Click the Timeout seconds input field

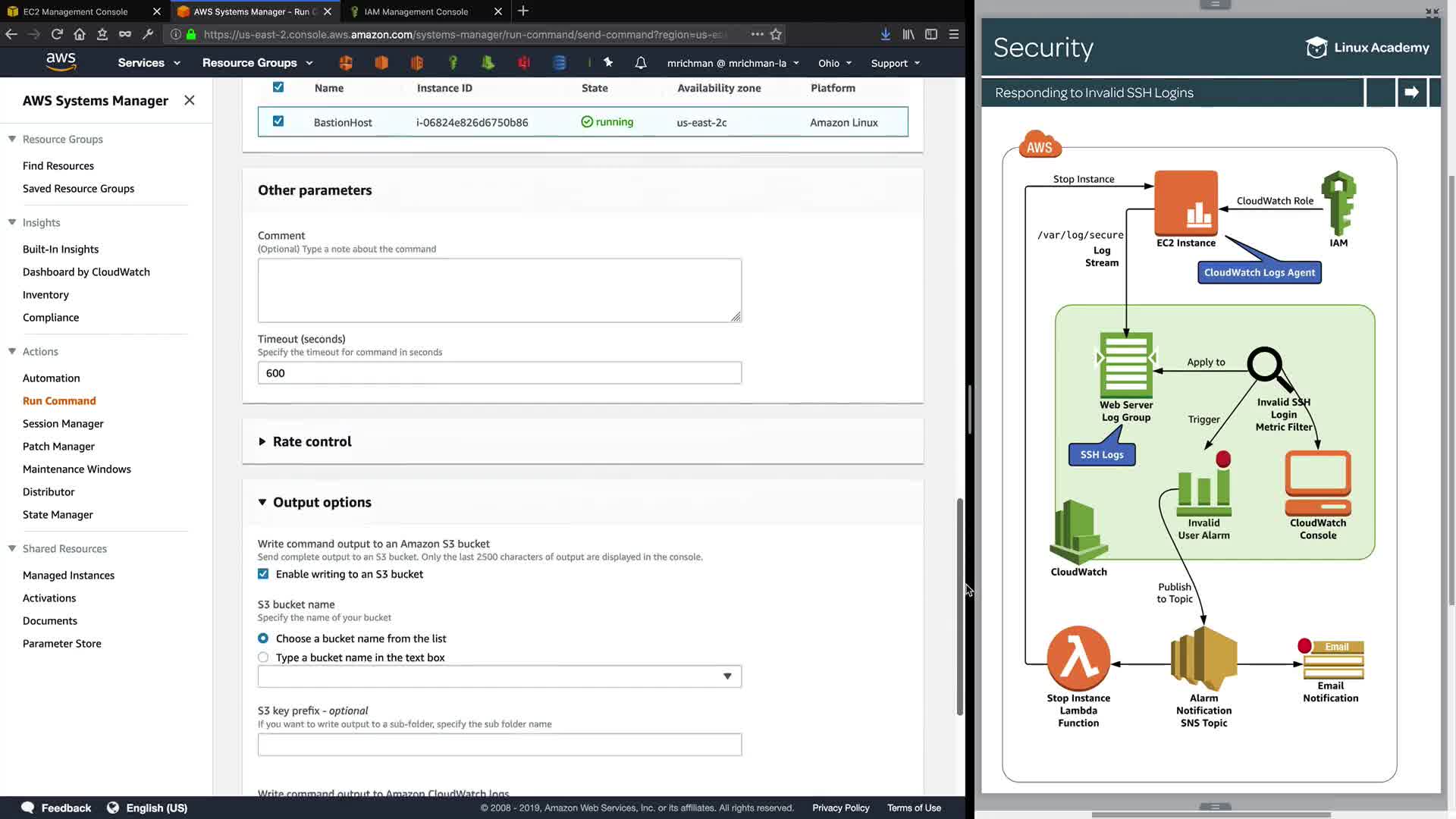pyautogui.click(x=499, y=373)
